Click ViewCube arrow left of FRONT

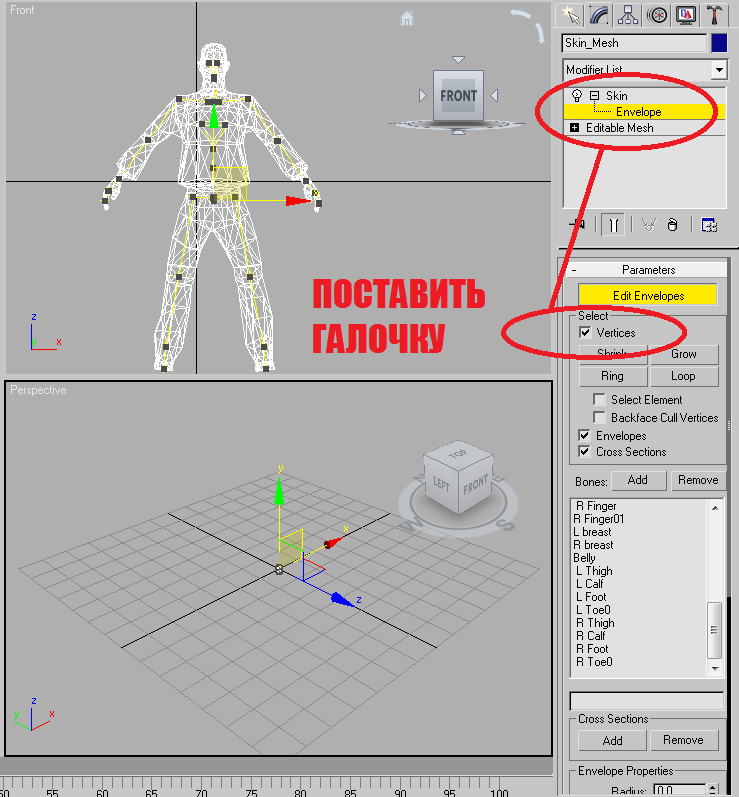[x=422, y=96]
